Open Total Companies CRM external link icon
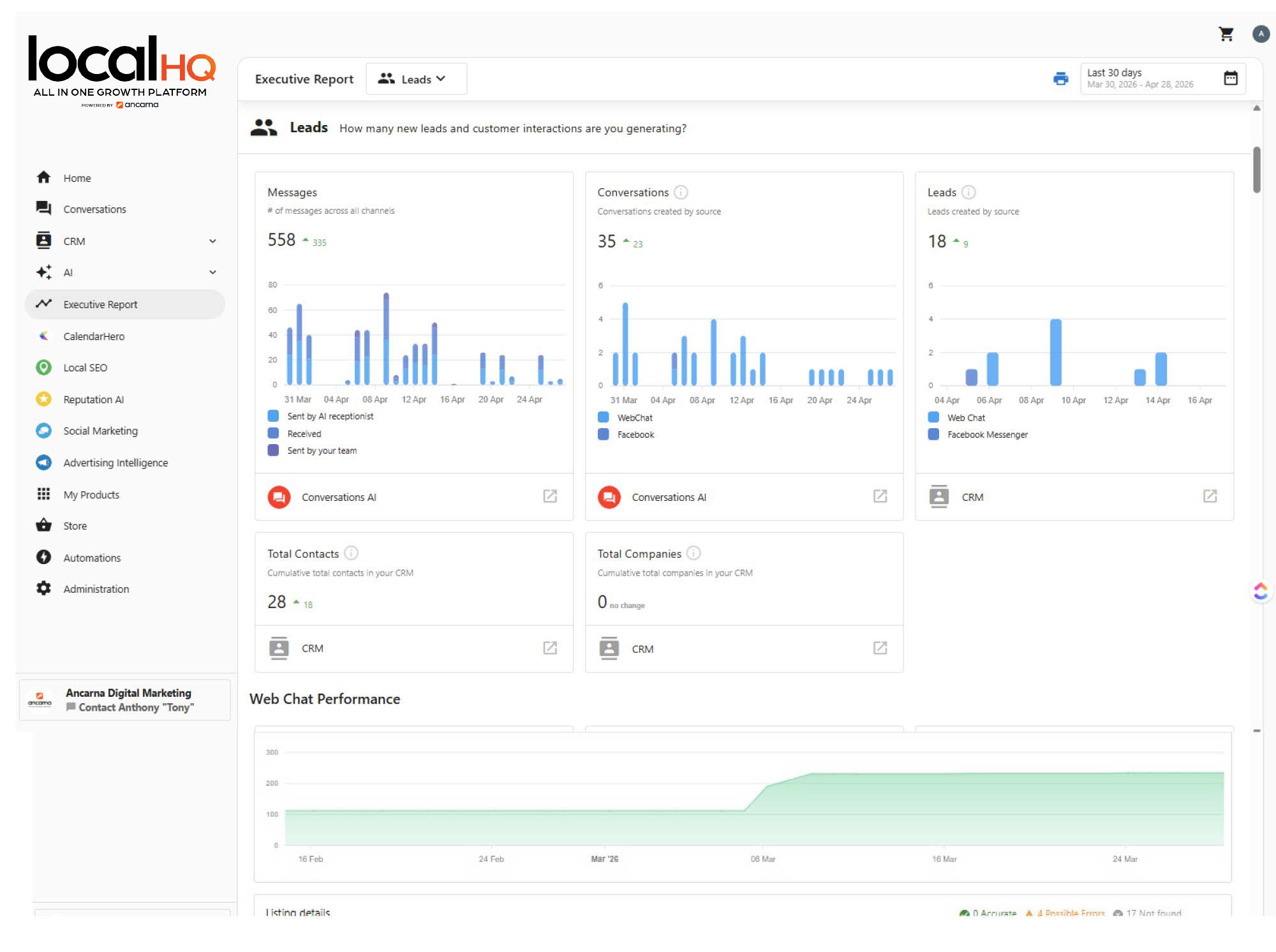The image size is (1276, 952). (x=880, y=648)
